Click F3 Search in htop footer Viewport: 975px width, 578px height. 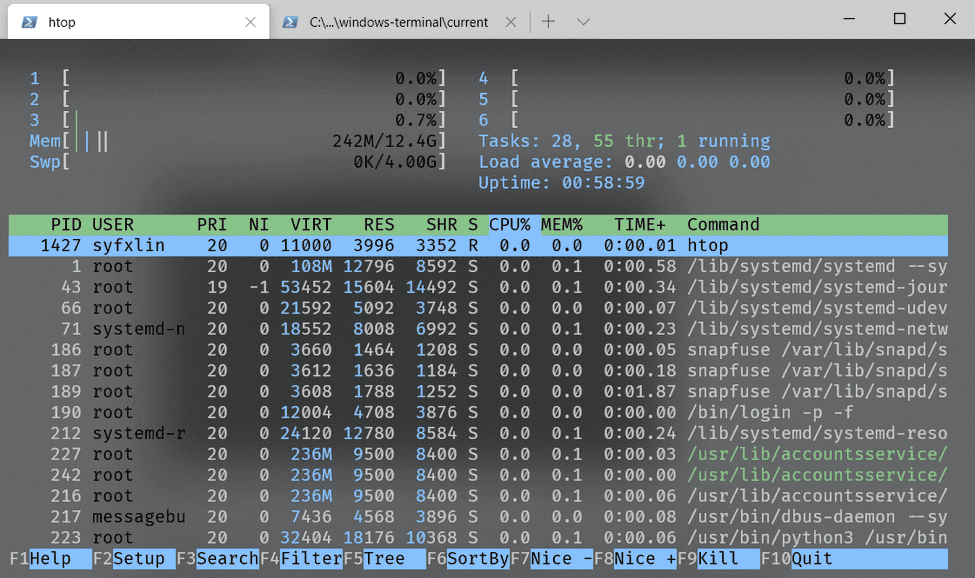click(227, 559)
